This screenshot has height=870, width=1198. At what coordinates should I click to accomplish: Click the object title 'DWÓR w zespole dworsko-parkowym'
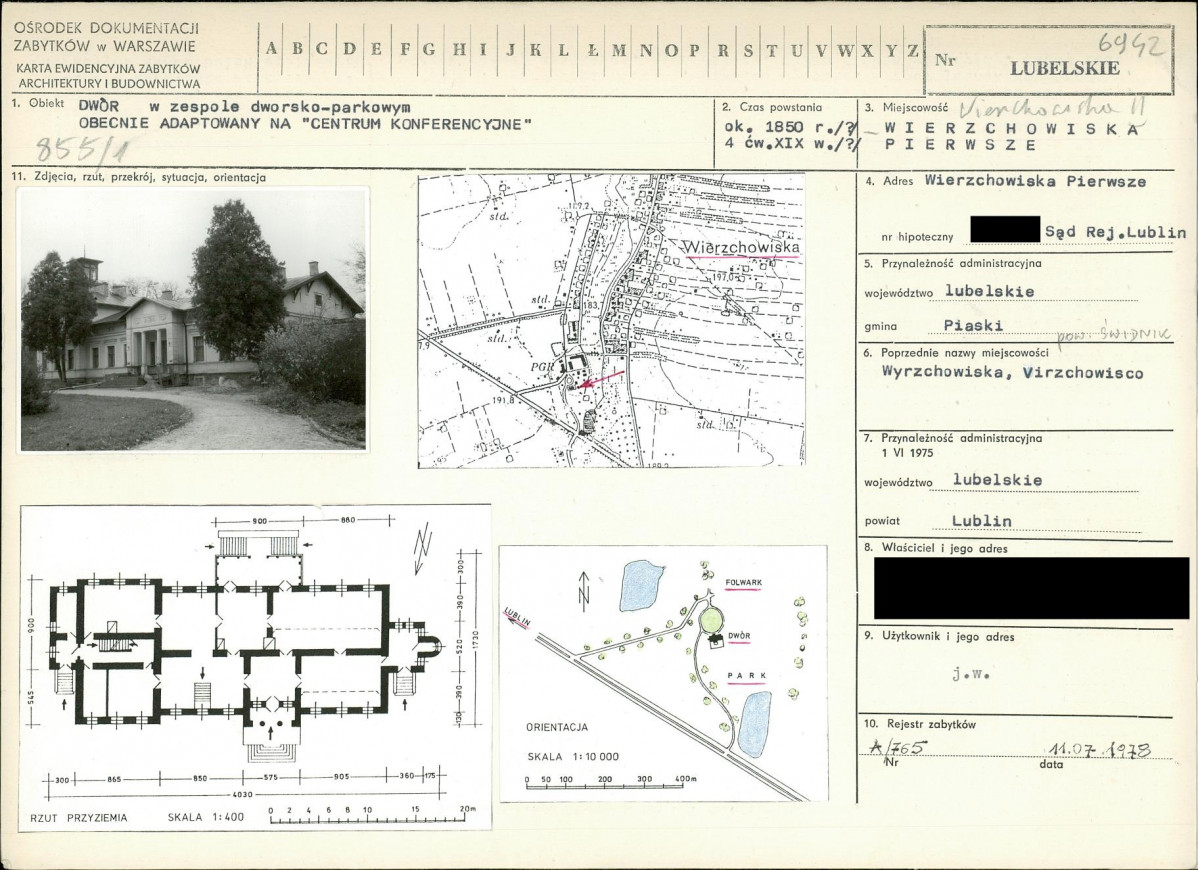[244, 108]
